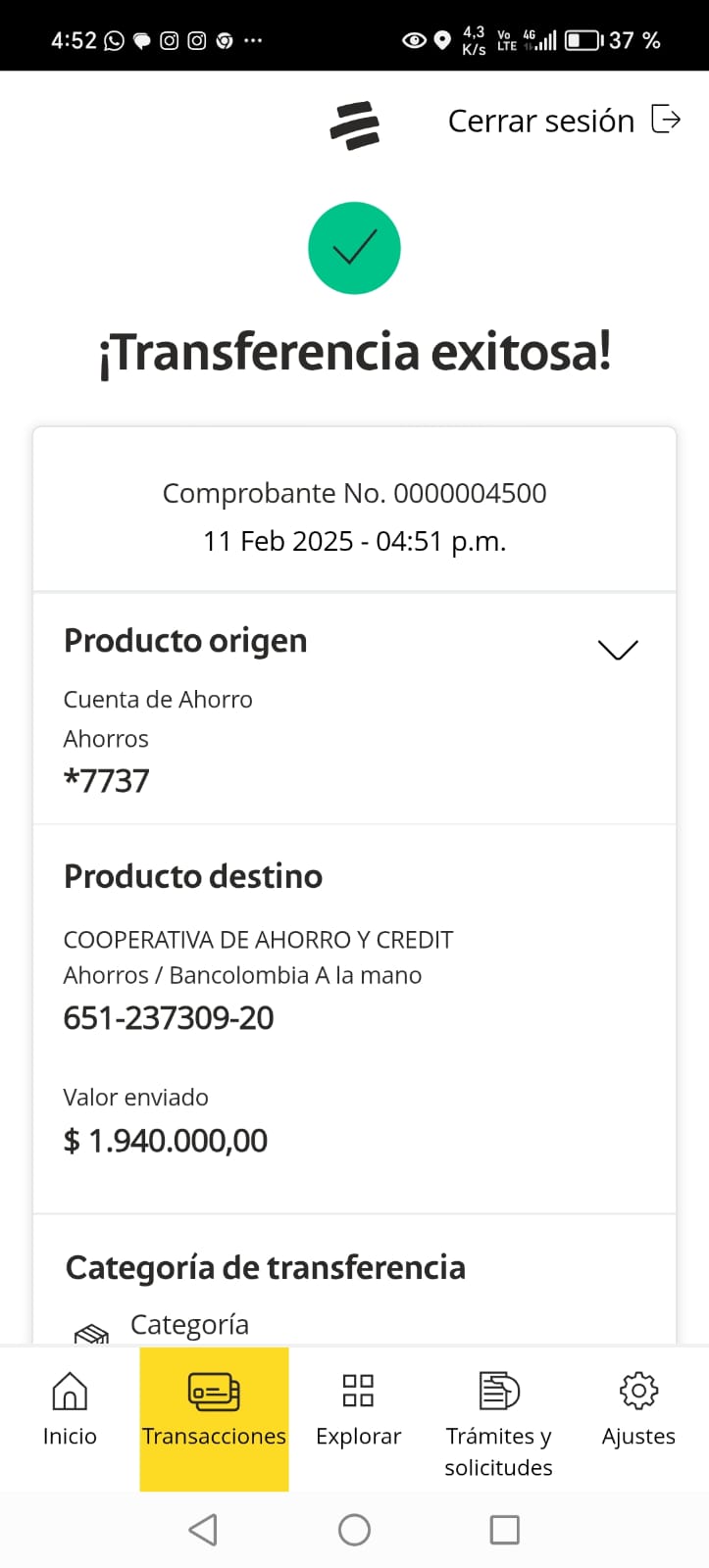Screen dimensions: 709x1568
Task: Expand the Producto origen chevron
Action: (x=618, y=649)
